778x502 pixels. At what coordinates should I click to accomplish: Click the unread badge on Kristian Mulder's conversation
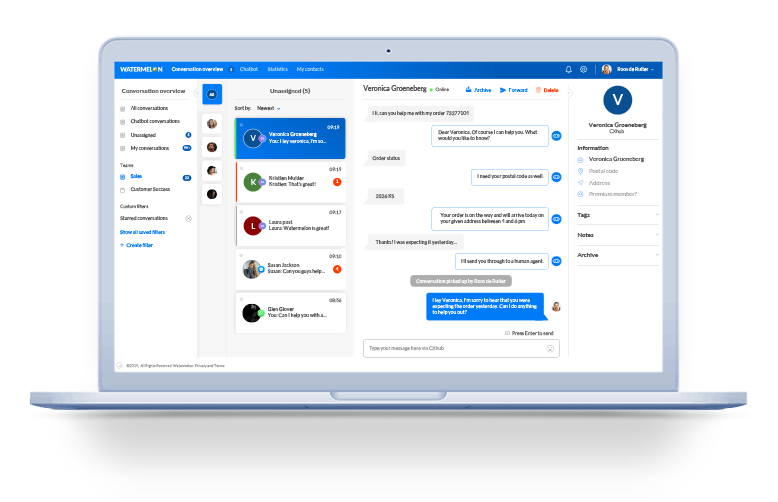(337, 182)
